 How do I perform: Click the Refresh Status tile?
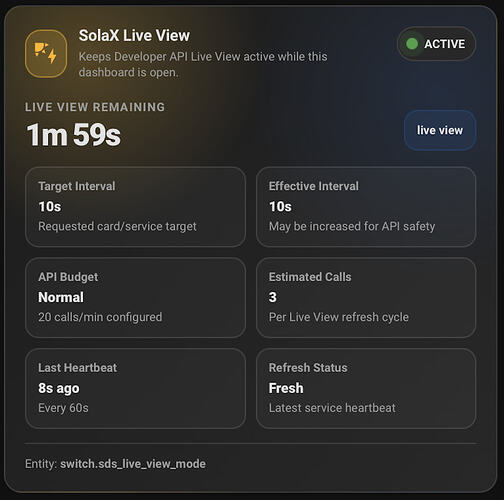point(366,388)
